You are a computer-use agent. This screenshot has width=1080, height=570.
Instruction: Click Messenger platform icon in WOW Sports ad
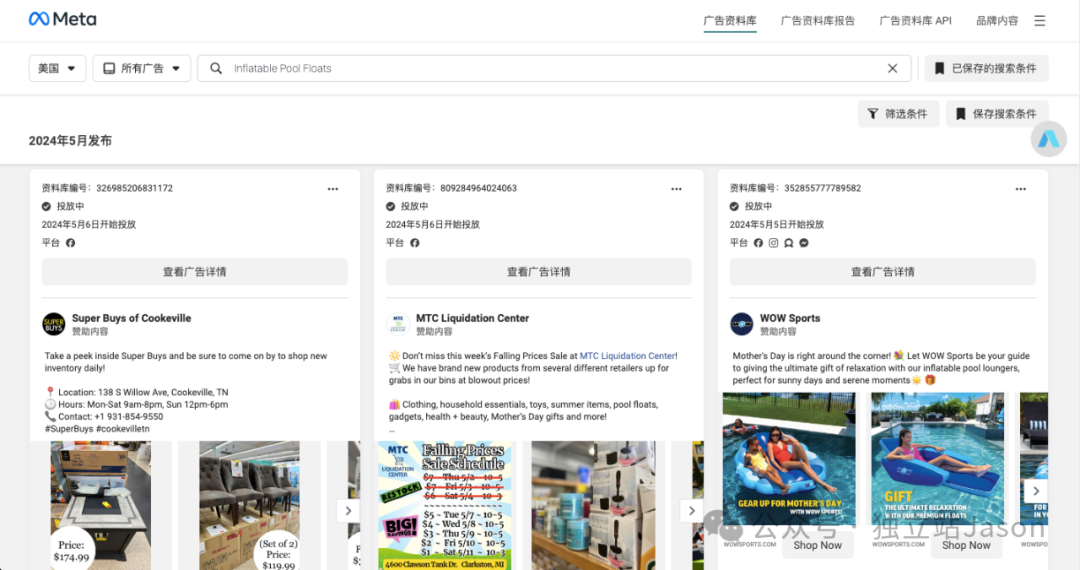click(x=804, y=242)
